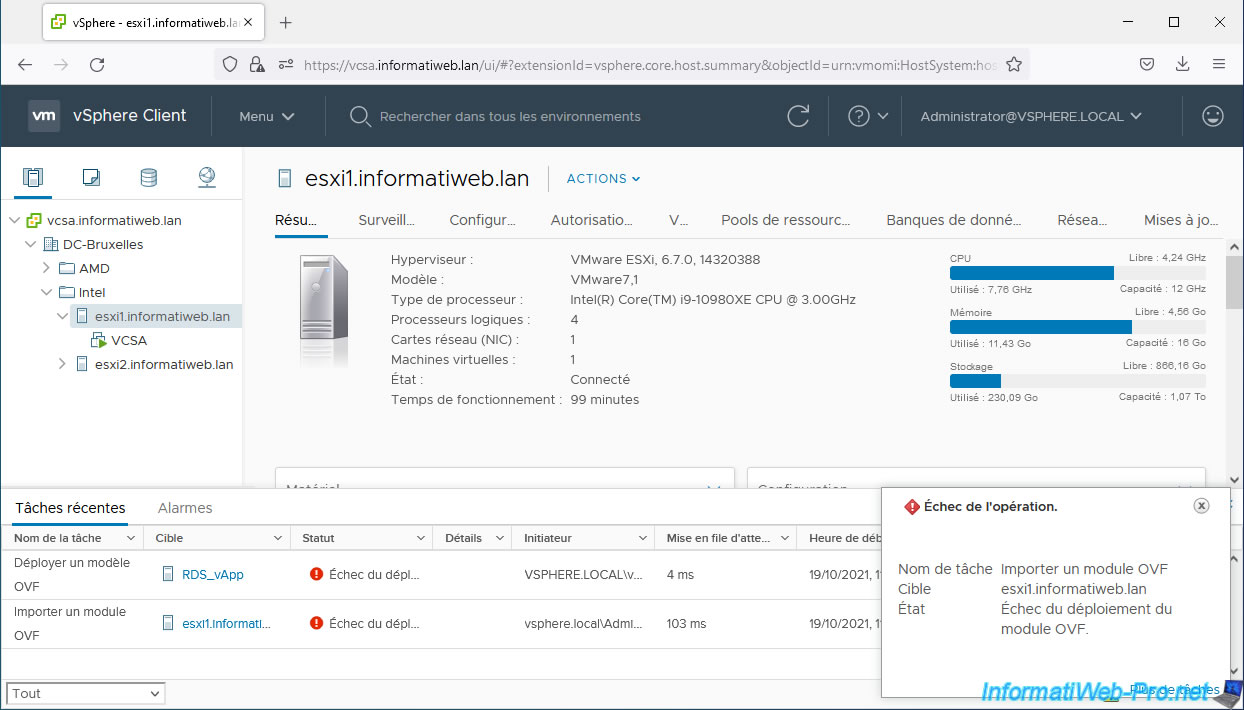Open the Administrator@VSPHERE.LOCAL user dropdown
The height and width of the screenshot is (710, 1244).
point(1031,116)
